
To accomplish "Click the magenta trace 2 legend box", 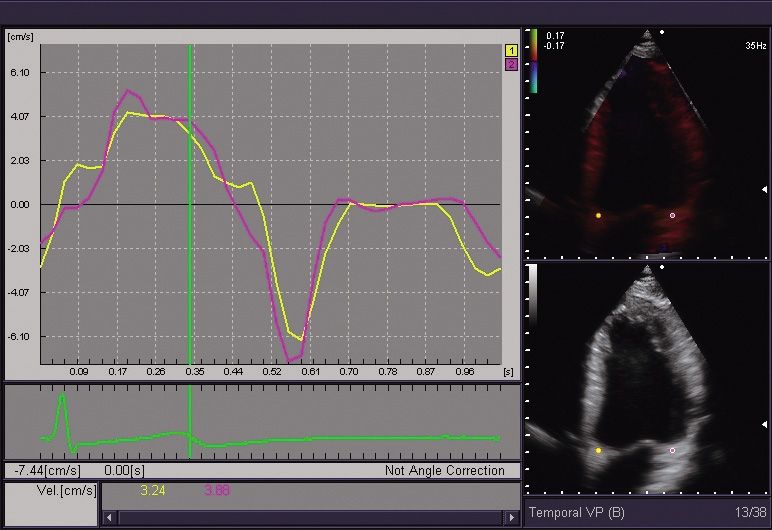I will click(x=511, y=63).
